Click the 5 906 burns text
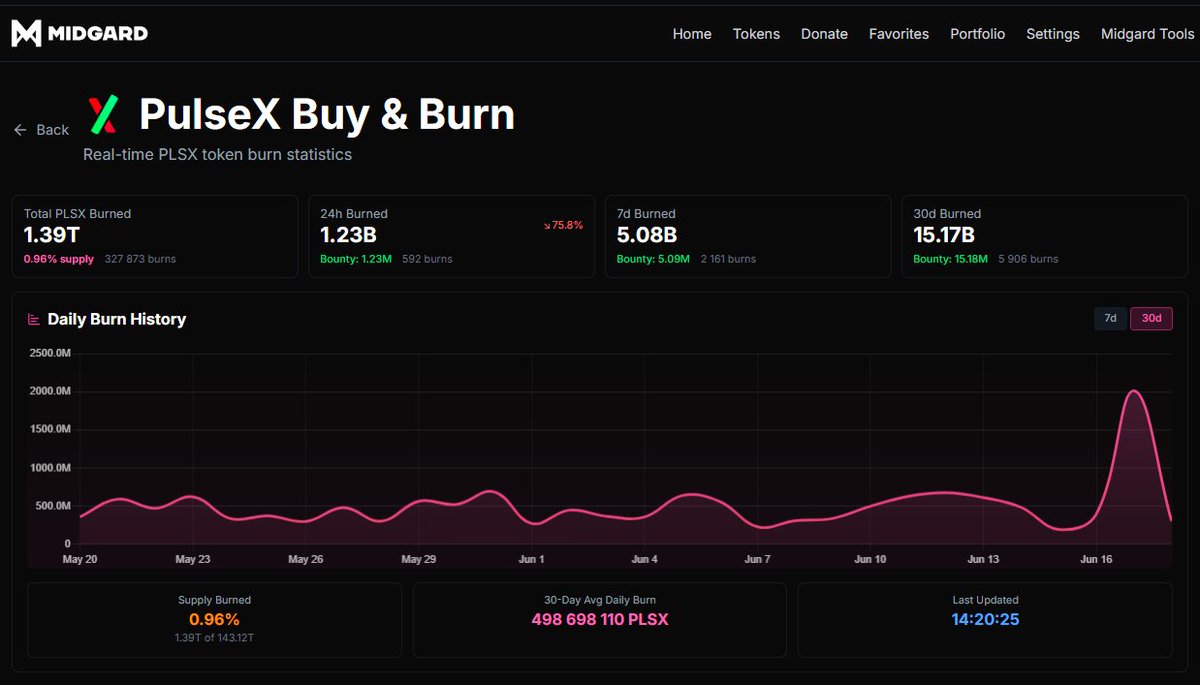Screen dimensions: 1200x685 pos(1028,259)
